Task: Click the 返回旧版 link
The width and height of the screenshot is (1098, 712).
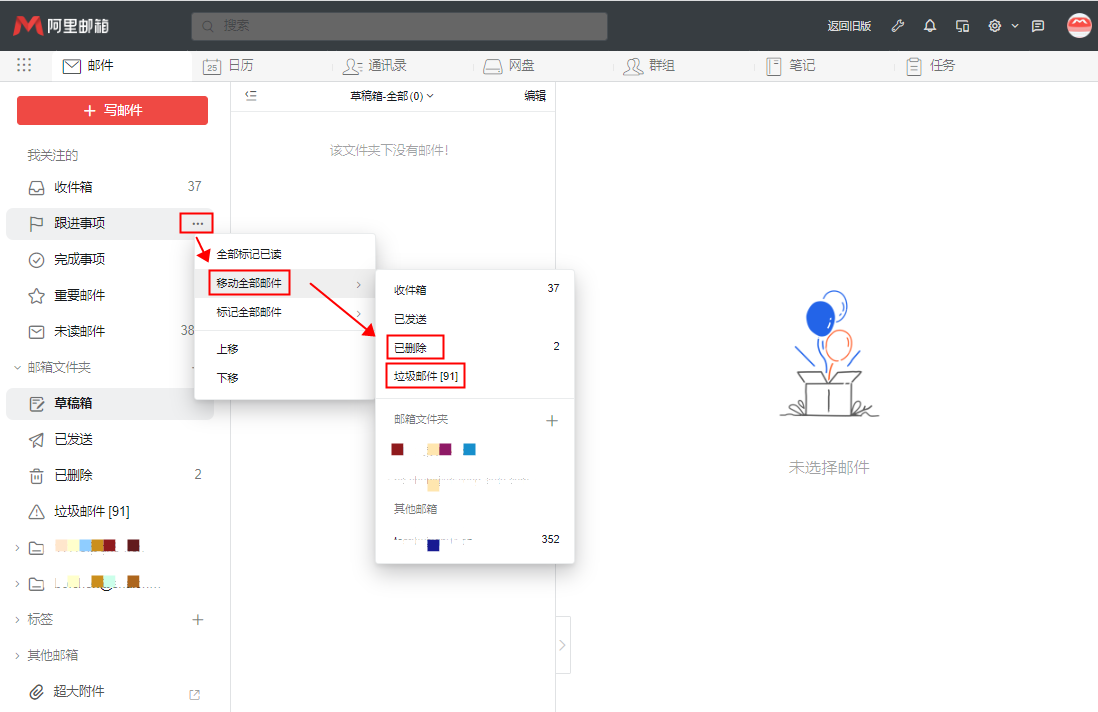Action: tap(849, 26)
